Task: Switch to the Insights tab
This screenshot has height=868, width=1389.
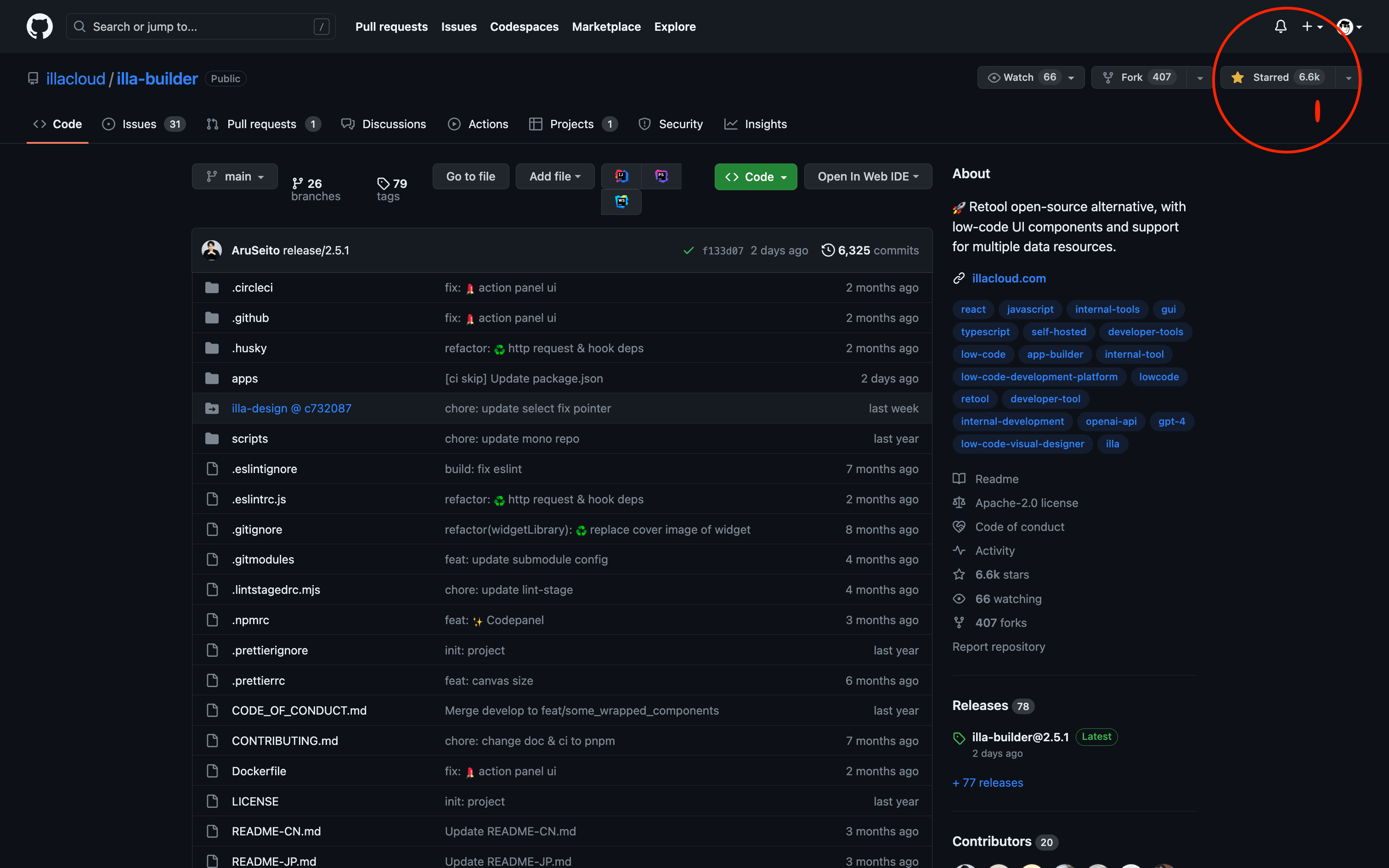Action: 755,124
